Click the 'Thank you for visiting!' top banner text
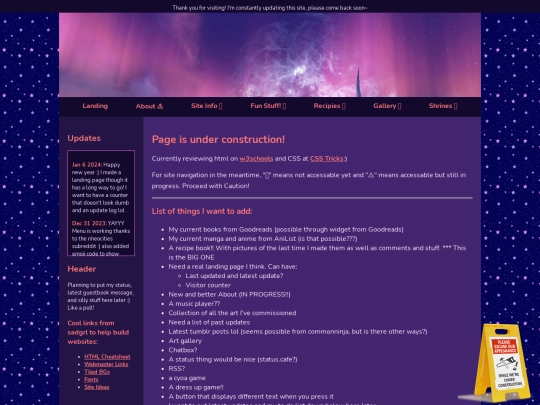The width and height of the screenshot is (540, 405). click(270, 8)
